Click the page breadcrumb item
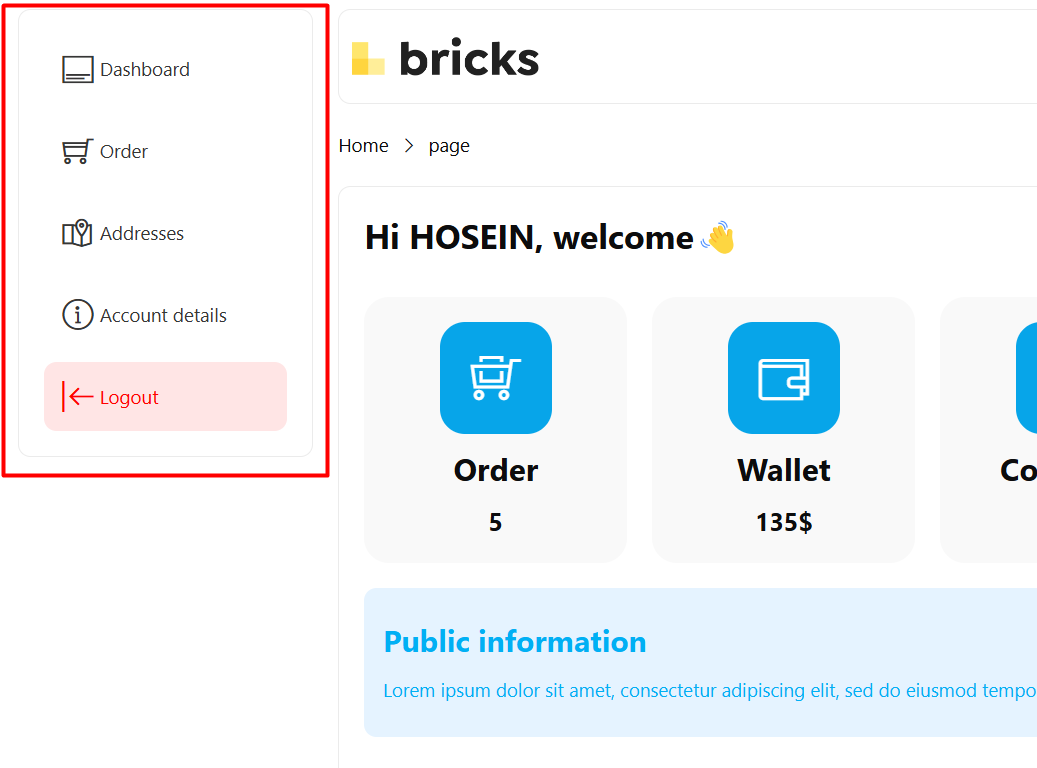The width and height of the screenshot is (1037, 768). point(449,146)
